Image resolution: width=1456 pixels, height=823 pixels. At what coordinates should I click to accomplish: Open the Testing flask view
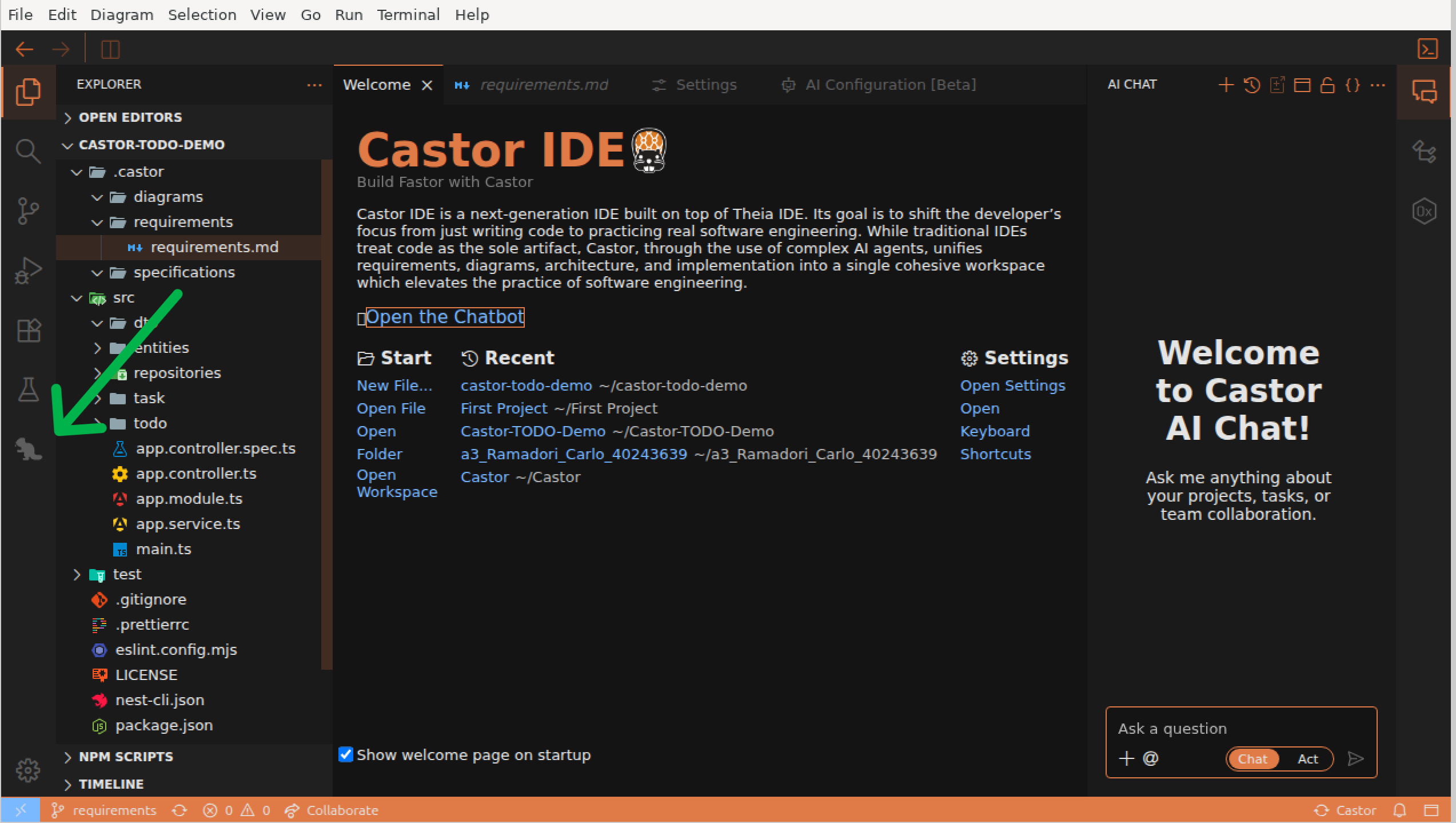click(28, 389)
